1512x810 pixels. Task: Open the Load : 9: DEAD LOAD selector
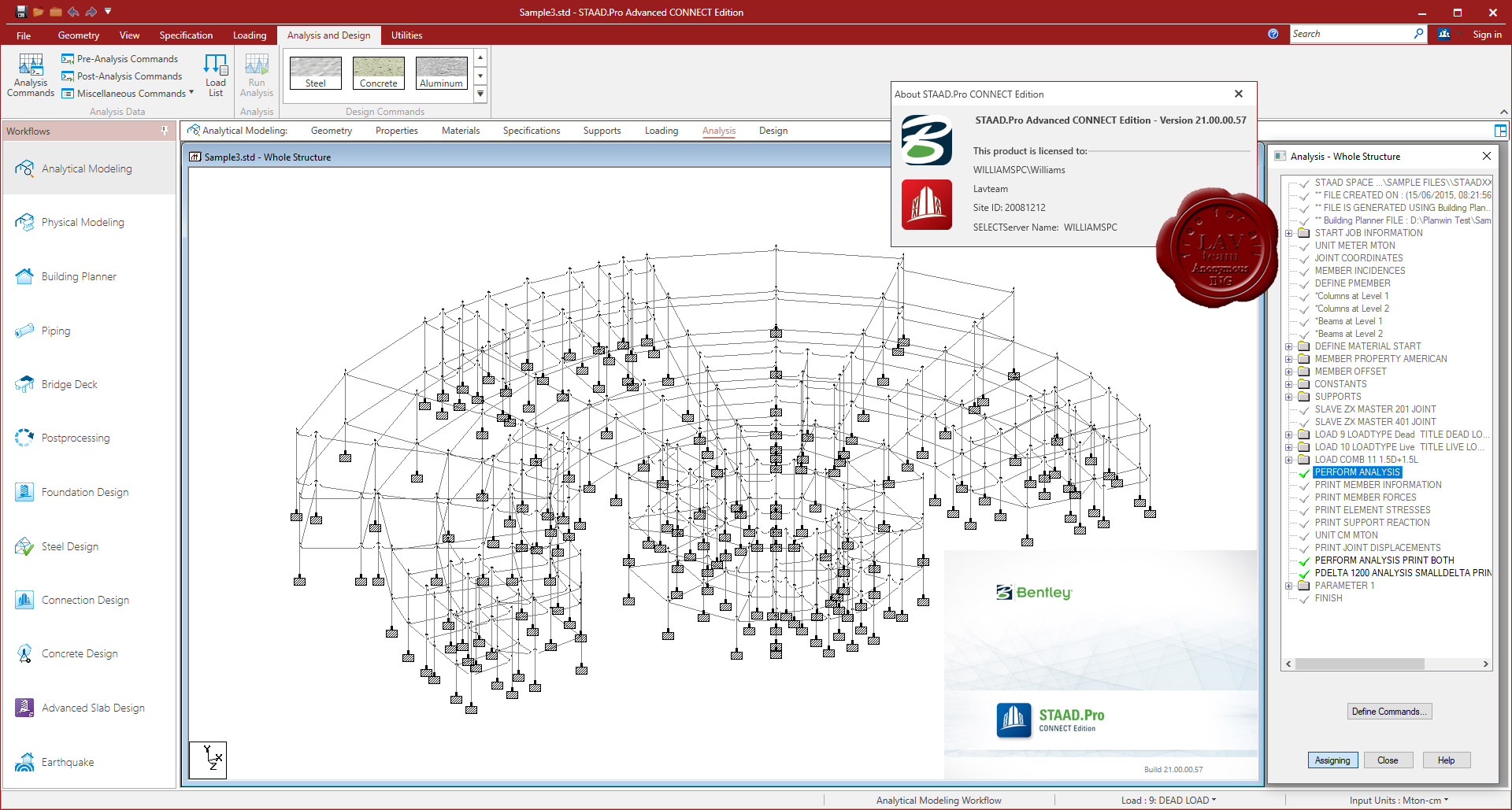pyautogui.click(x=1169, y=801)
